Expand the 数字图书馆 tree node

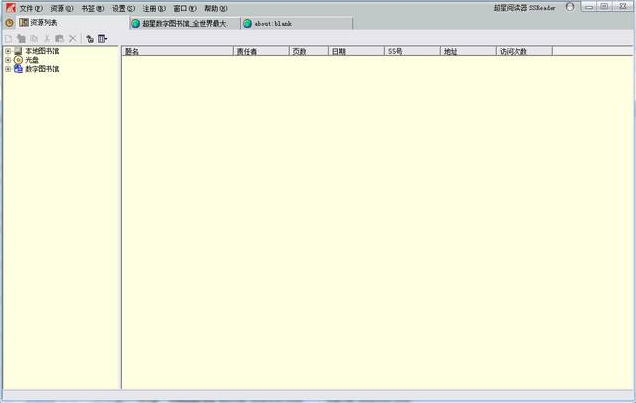coord(8,69)
